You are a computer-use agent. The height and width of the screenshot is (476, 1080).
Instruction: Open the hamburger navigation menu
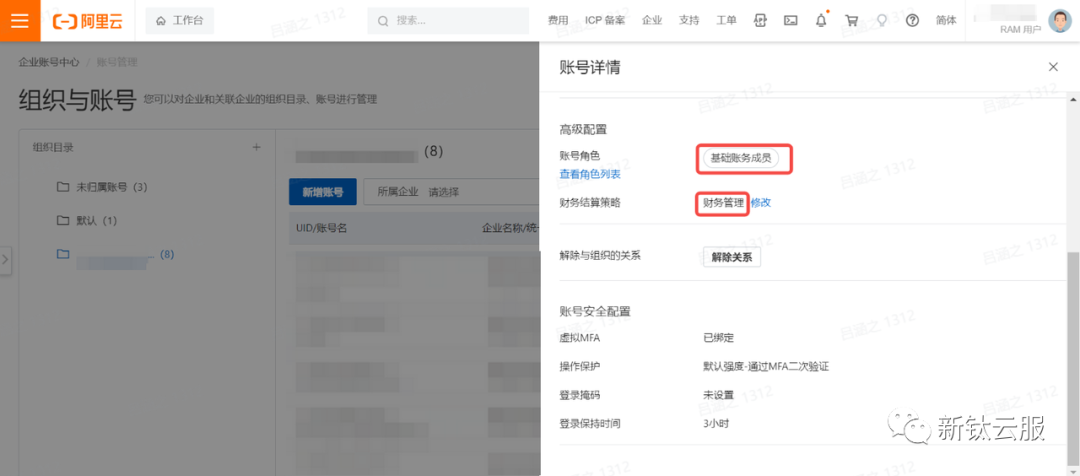pyautogui.click(x=20, y=21)
